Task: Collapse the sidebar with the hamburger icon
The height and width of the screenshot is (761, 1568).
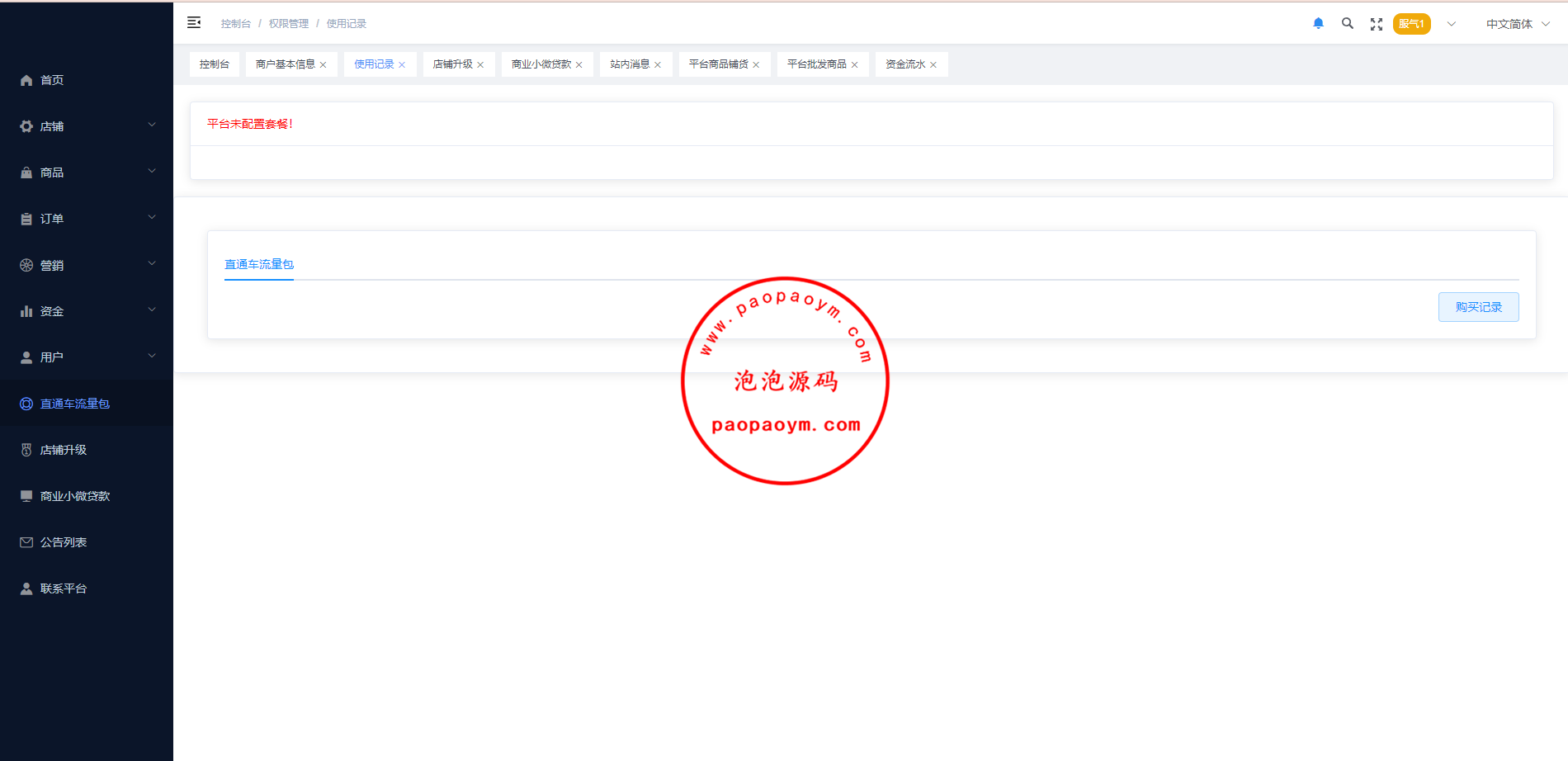Action: (194, 23)
